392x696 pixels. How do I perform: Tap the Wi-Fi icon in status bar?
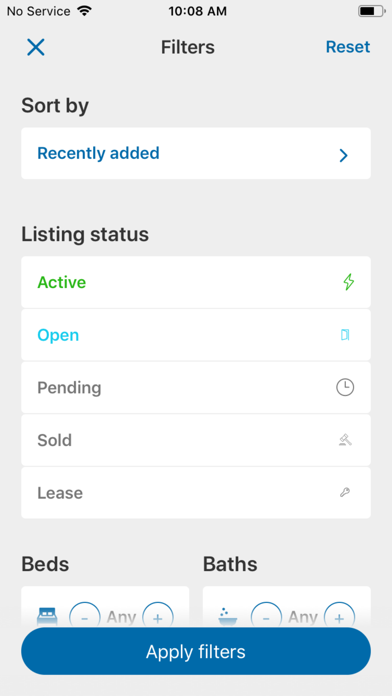point(84,11)
